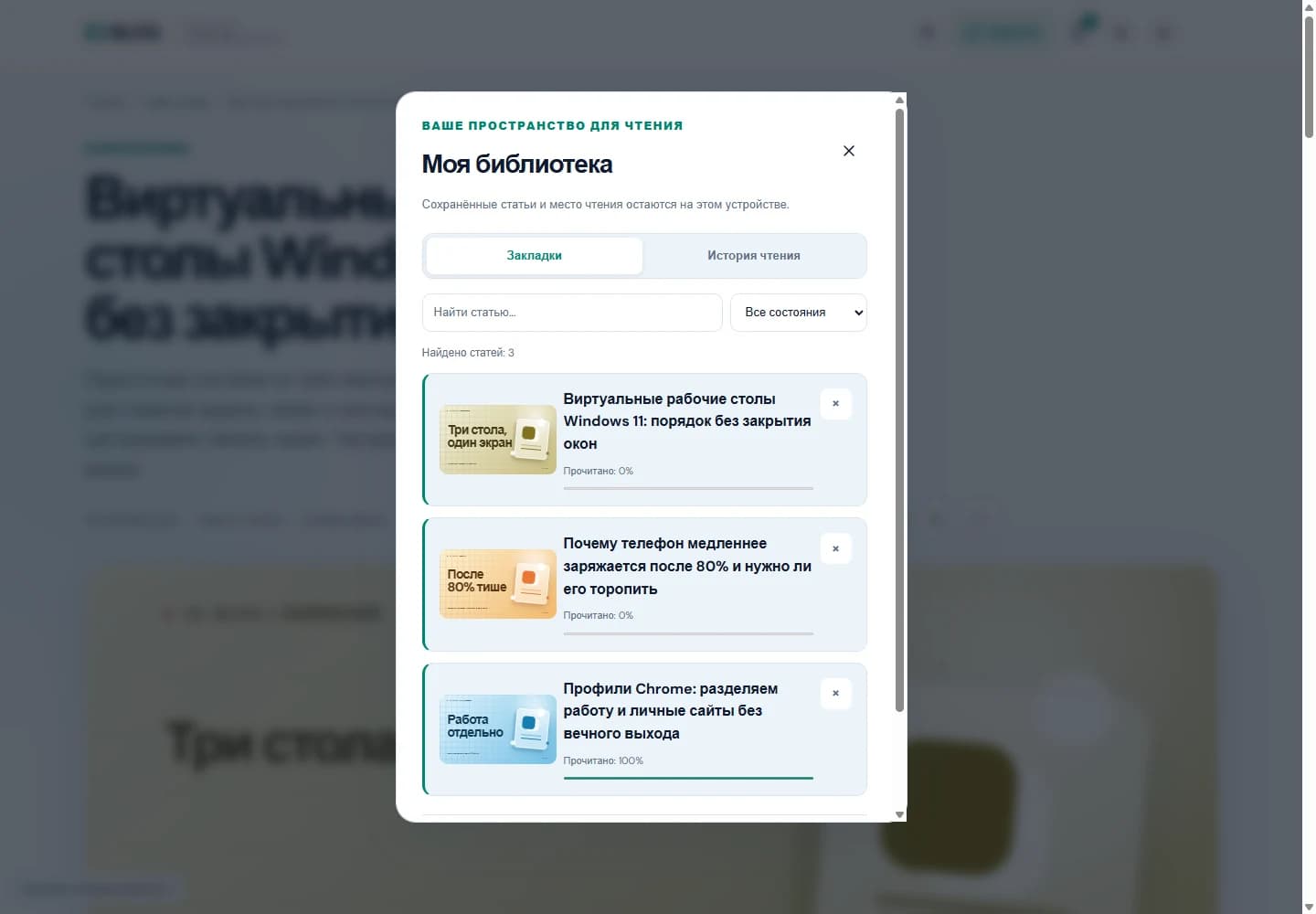Click Прочитано: 0% under Виртуальные рабочие столы

coord(599,471)
